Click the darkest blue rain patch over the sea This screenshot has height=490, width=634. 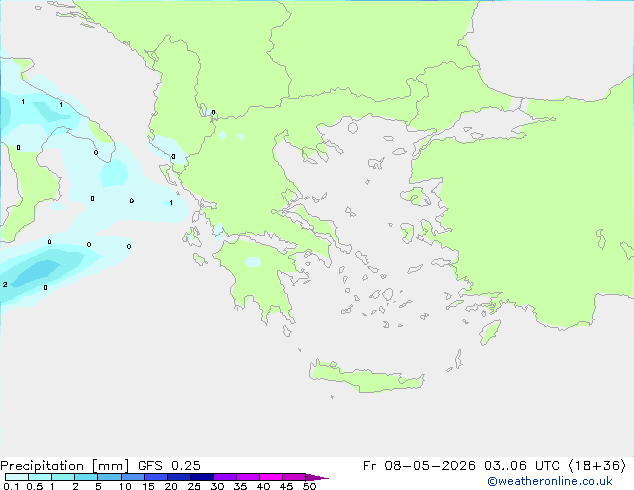coord(38,272)
